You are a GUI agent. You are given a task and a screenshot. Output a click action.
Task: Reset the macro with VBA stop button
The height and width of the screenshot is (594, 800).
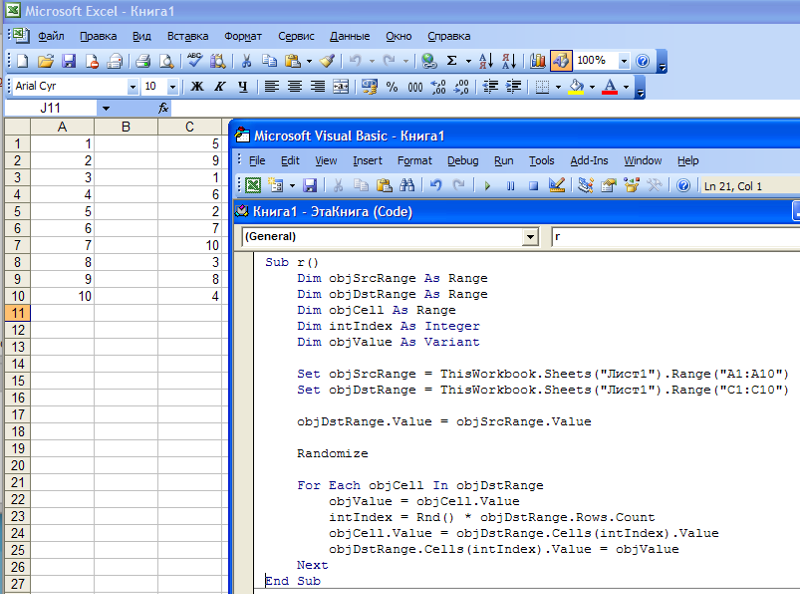[x=533, y=186]
